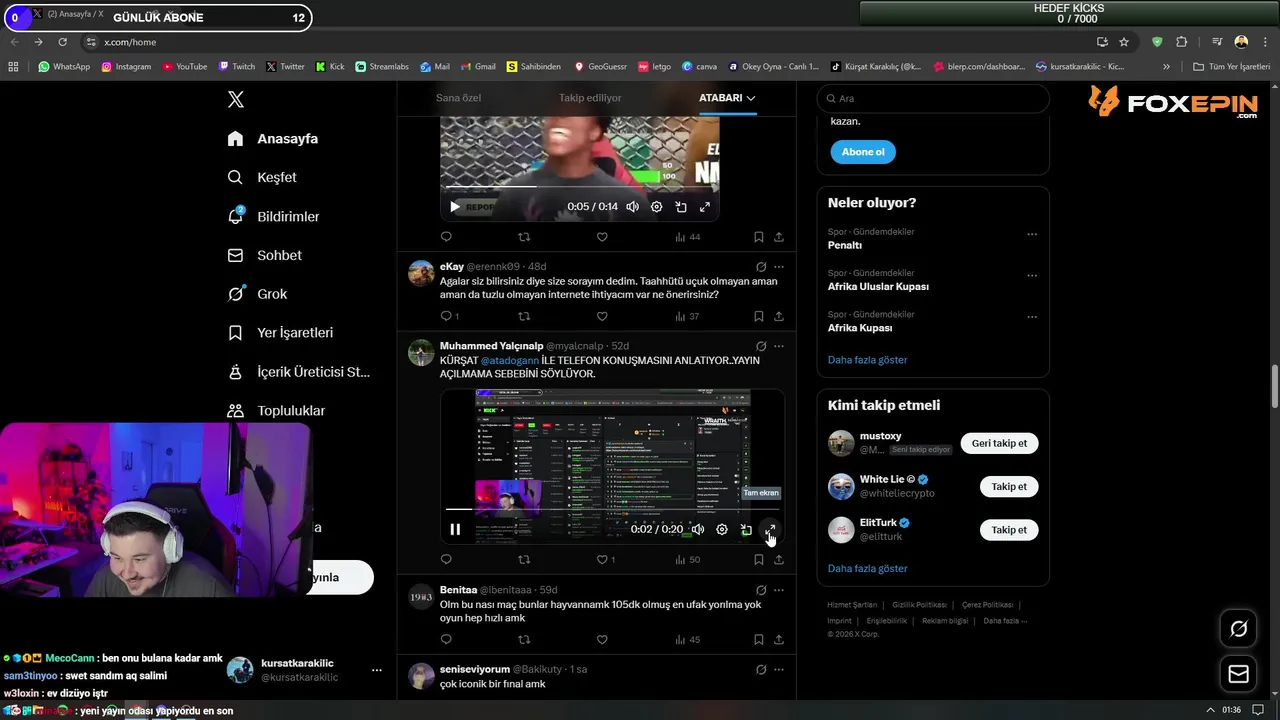Share Muhammed Yalçınalp's post
Image resolution: width=1280 pixels, height=720 pixels.
tap(778, 559)
